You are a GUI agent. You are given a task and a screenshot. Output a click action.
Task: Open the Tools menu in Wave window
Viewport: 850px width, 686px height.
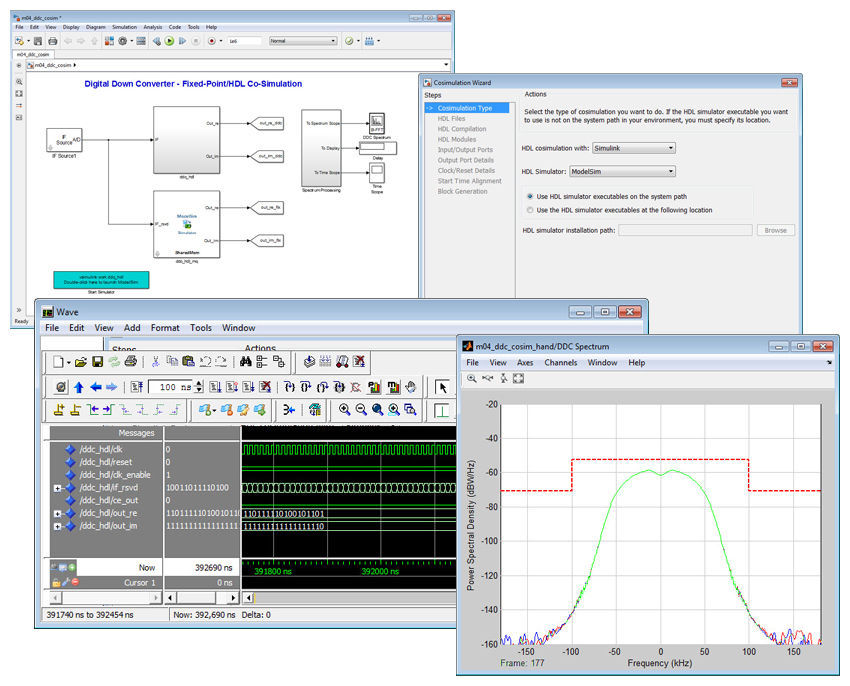(203, 327)
